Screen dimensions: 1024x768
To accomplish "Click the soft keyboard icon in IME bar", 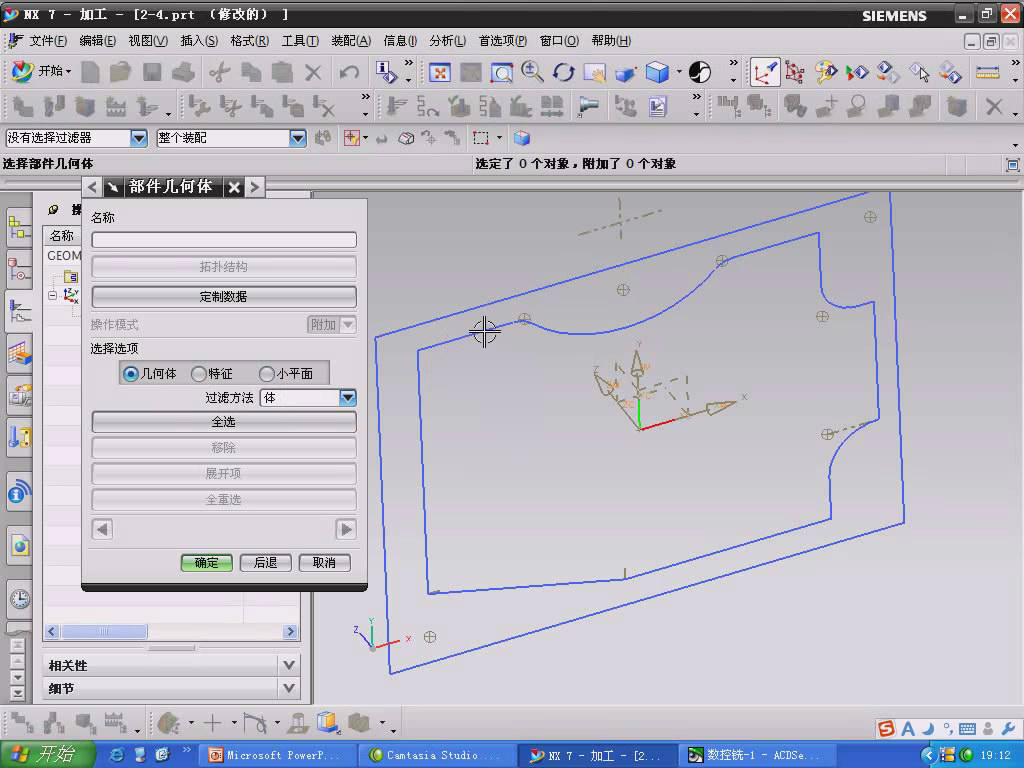I will click(968, 729).
